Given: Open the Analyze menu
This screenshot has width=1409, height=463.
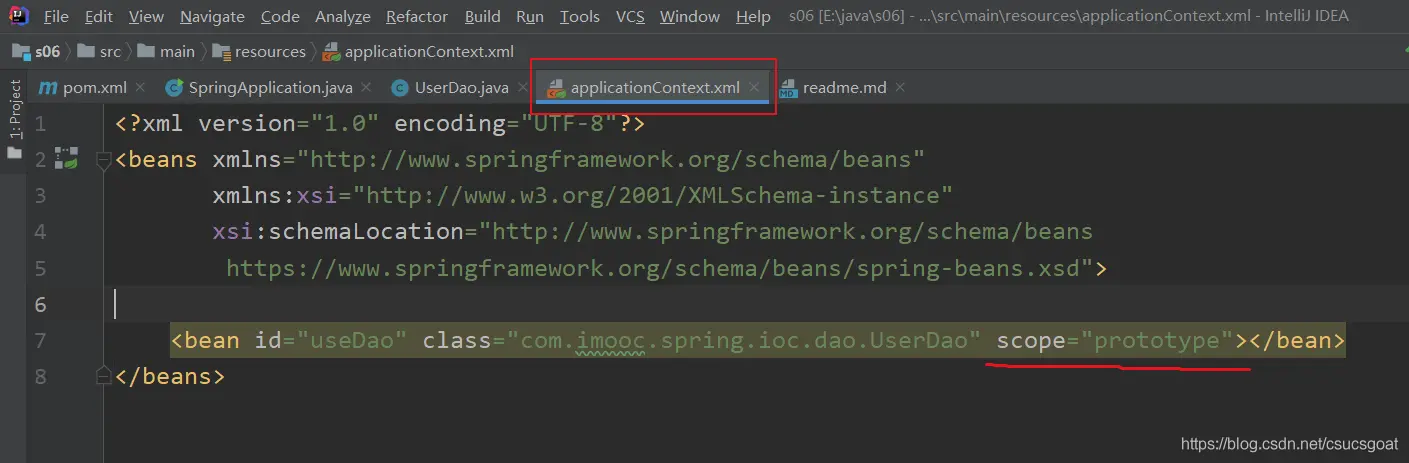Looking at the screenshot, I should (343, 17).
